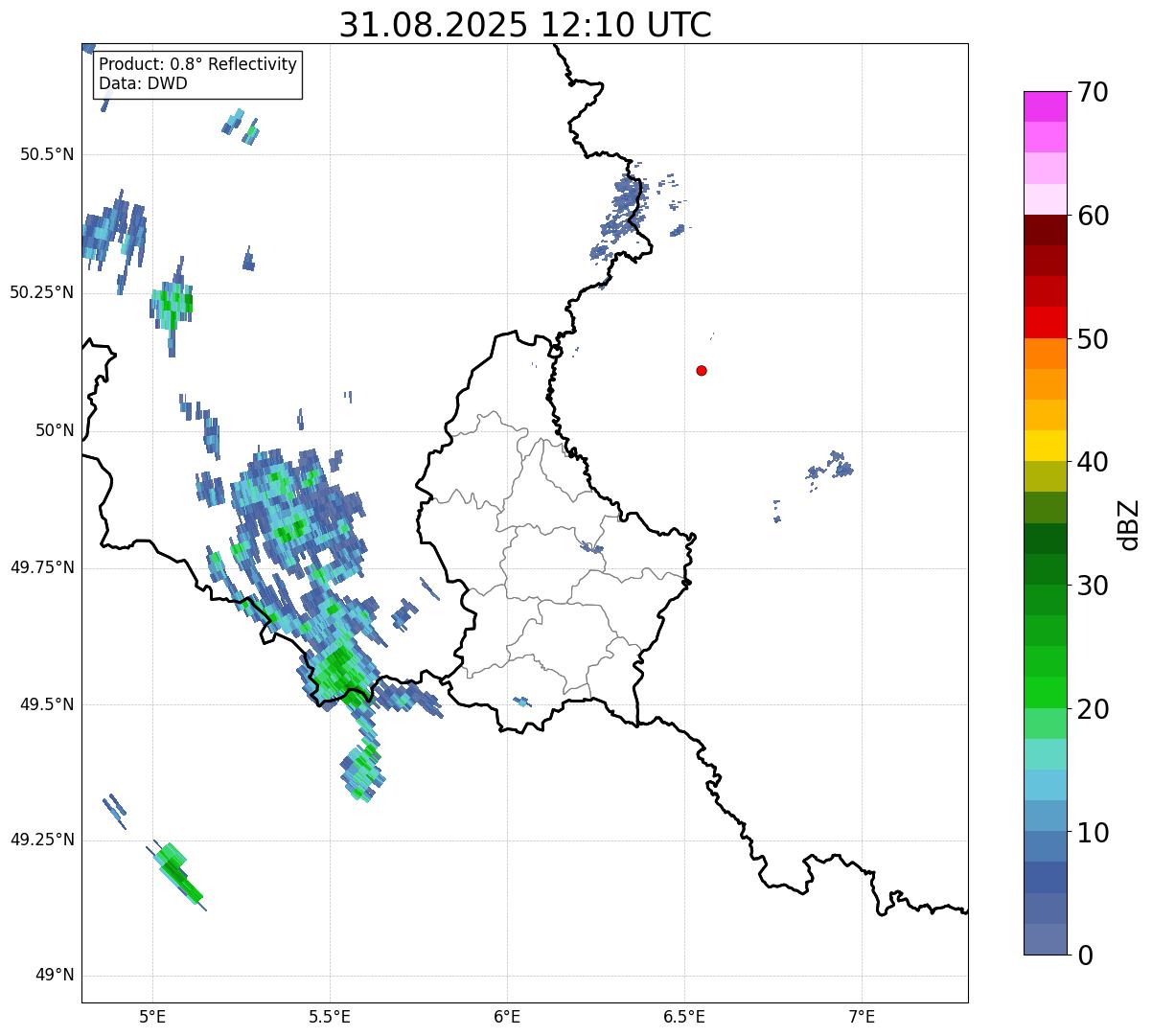This screenshot has width=1152, height=1036.
Task: Click the 49.25°N latitude label
Action: click(42, 840)
